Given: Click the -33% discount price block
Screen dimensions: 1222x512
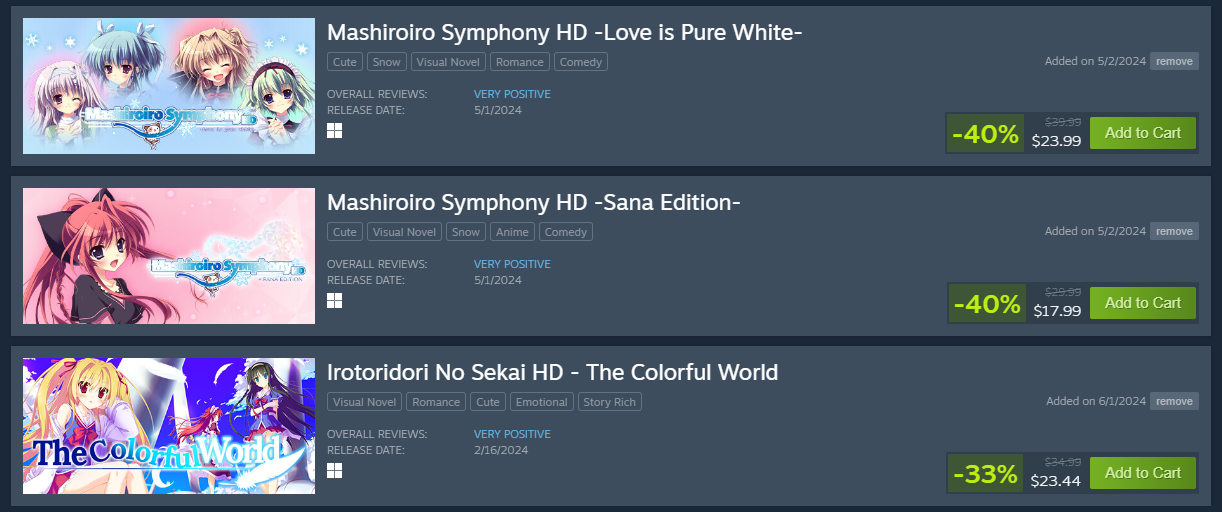Looking at the screenshot, I should (x=1016, y=473).
